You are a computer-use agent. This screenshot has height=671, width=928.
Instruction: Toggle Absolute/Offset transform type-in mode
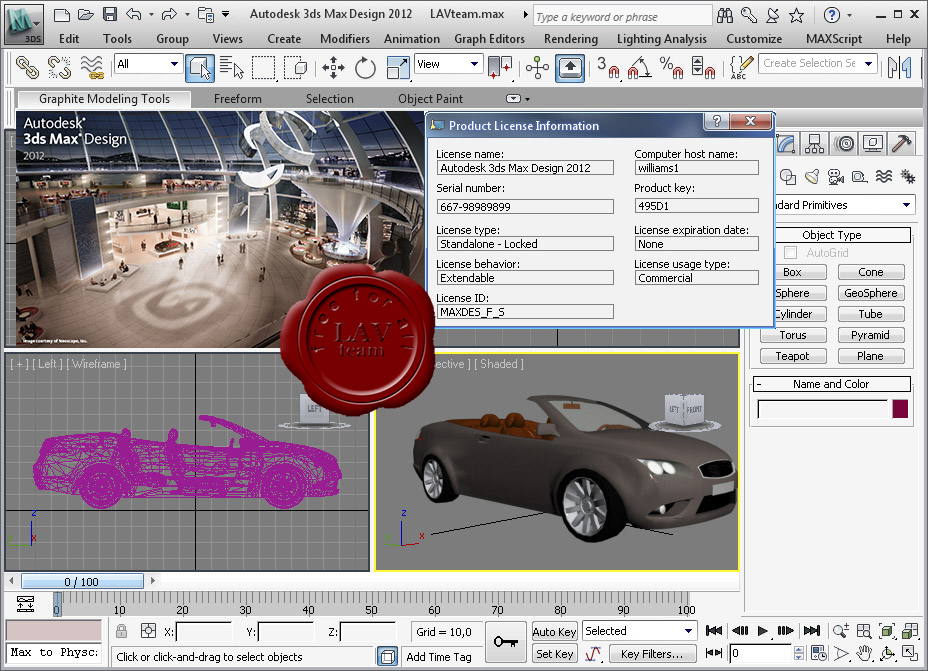149,631
